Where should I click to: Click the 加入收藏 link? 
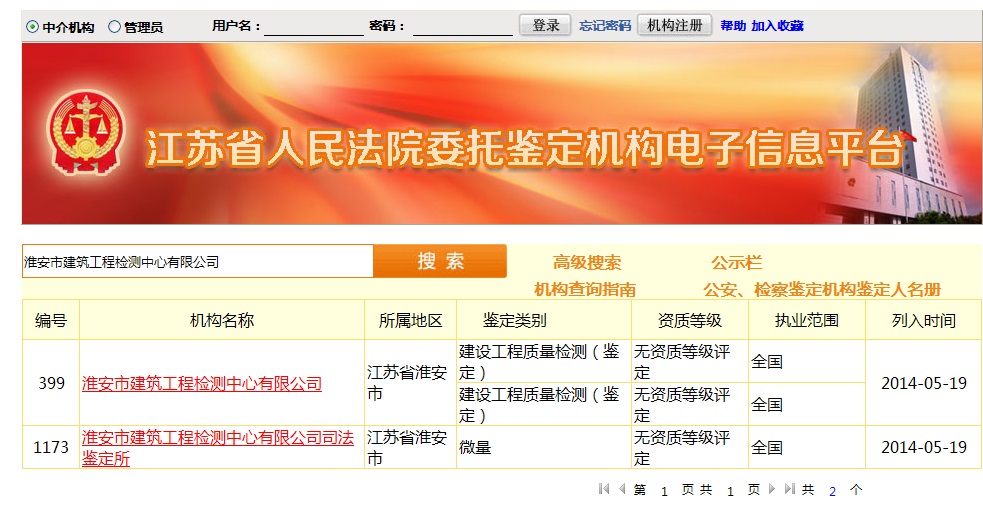tap(777, 26)
